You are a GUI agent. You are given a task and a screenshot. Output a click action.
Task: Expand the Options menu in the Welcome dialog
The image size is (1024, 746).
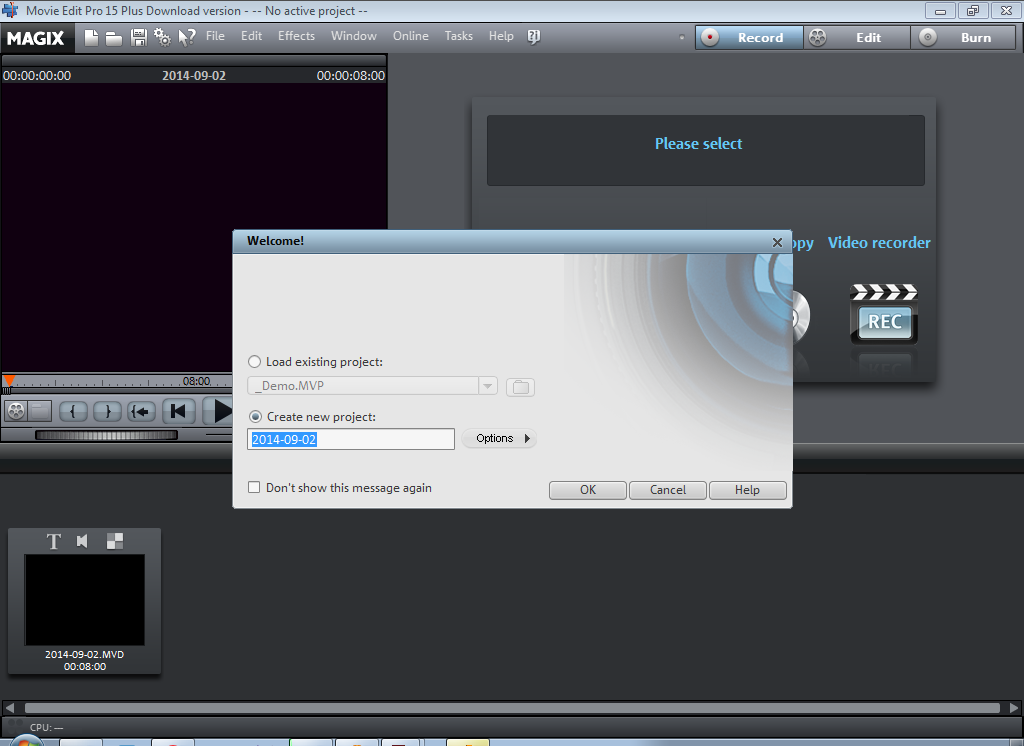[x=499, y=438]
